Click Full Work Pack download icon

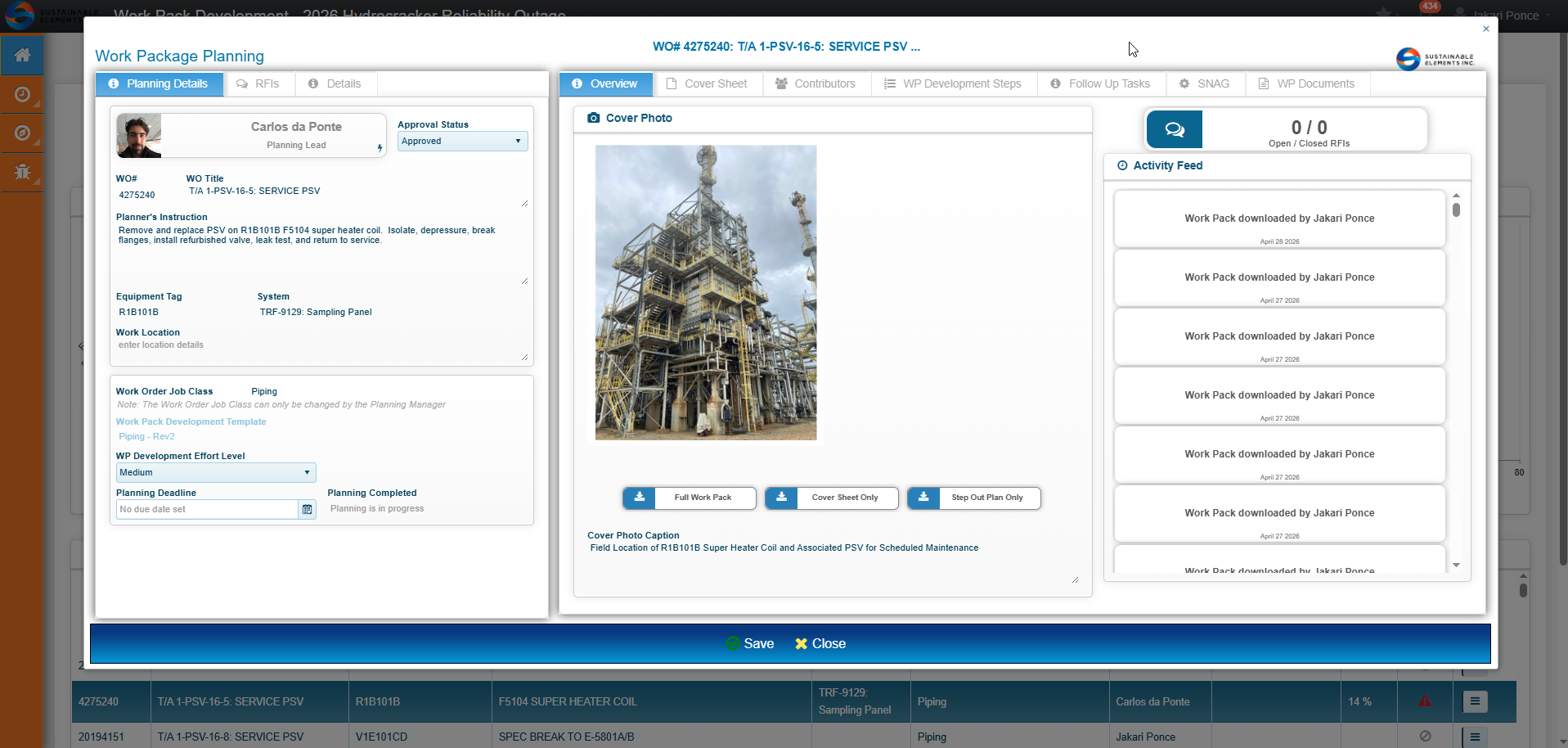[640, 498]
